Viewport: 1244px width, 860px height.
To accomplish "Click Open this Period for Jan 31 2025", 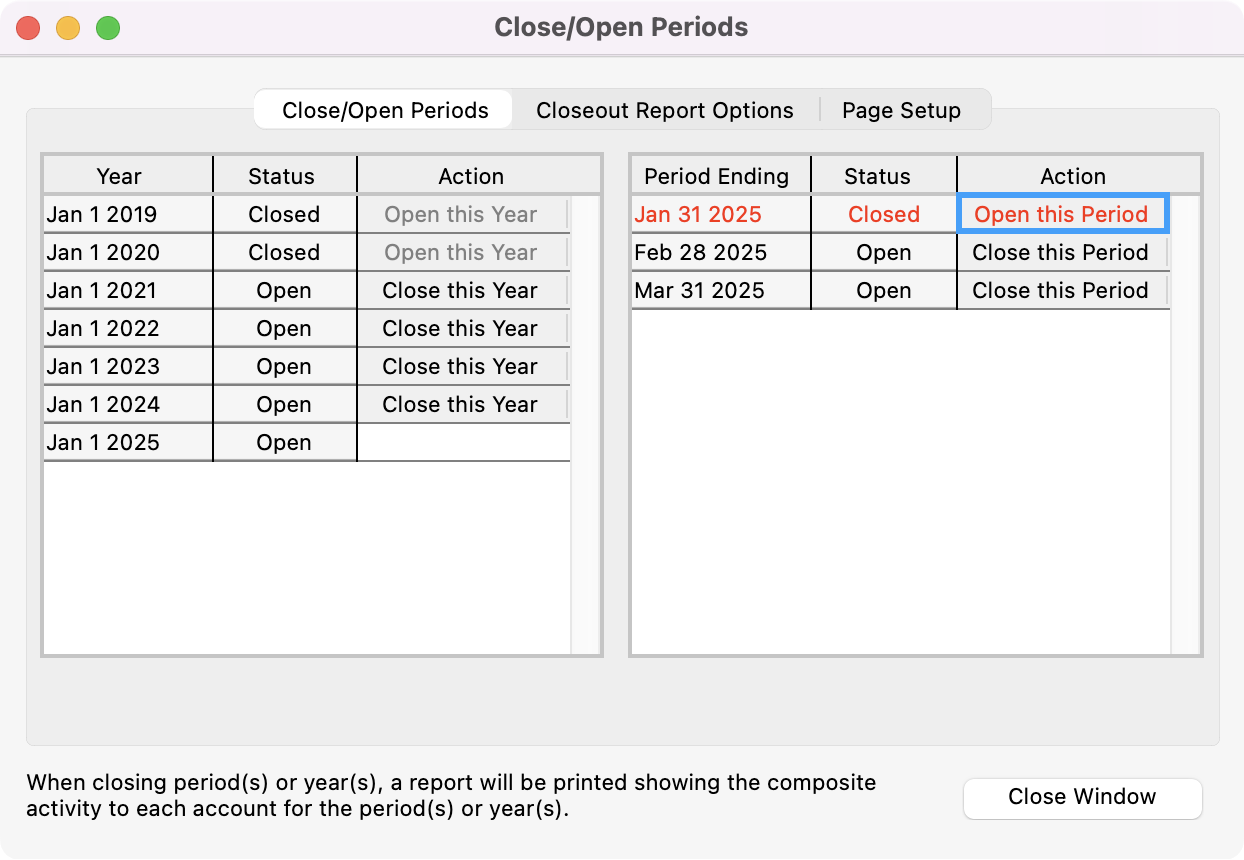I will point(1061,215).
